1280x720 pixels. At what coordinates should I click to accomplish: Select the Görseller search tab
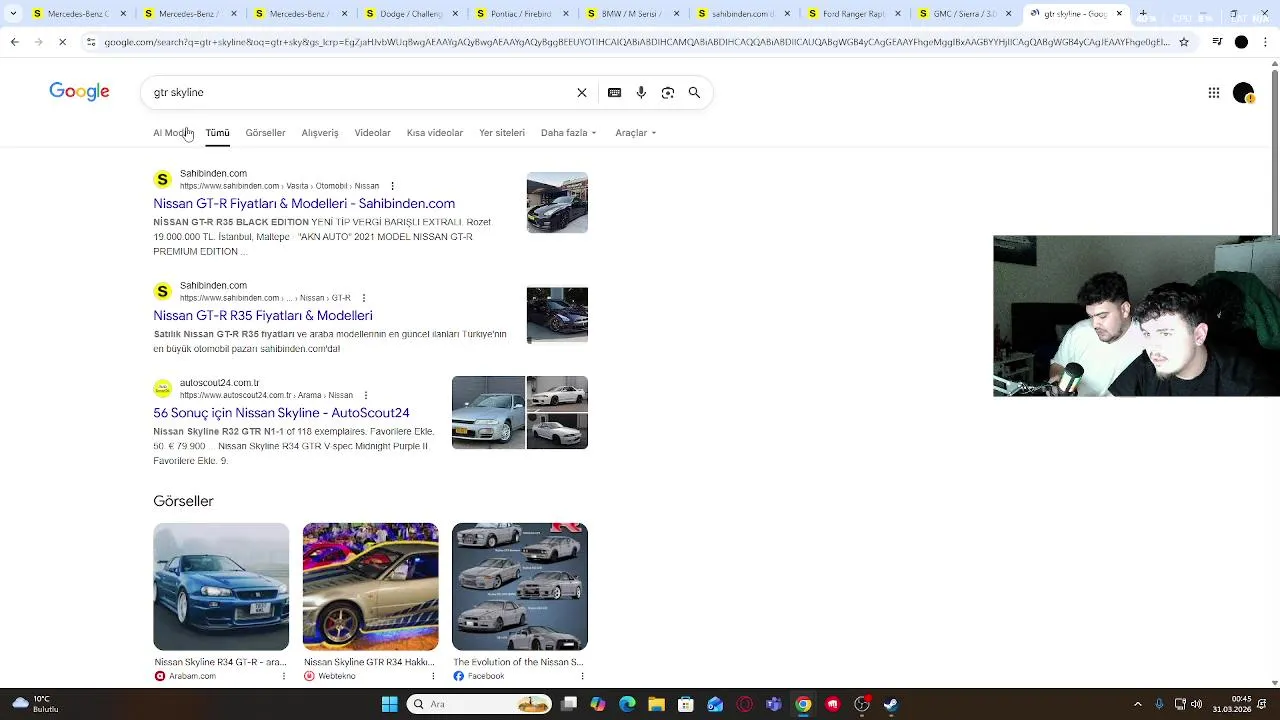[265, 133]
